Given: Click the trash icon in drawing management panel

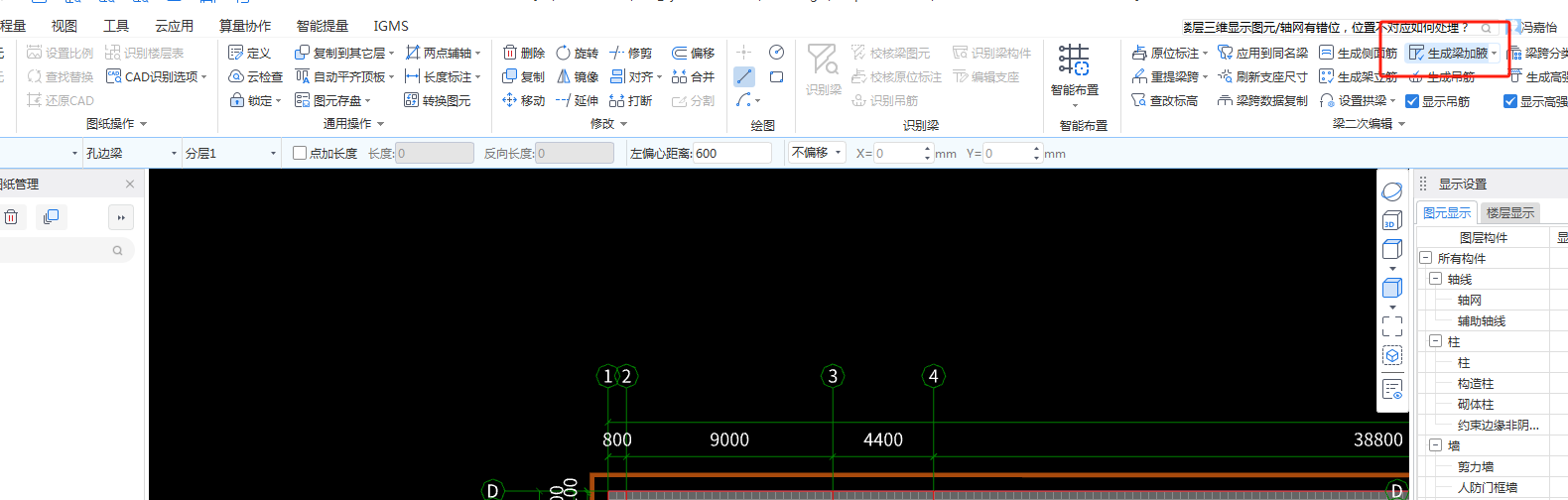Looking at the screenshot, I should 11,217.
